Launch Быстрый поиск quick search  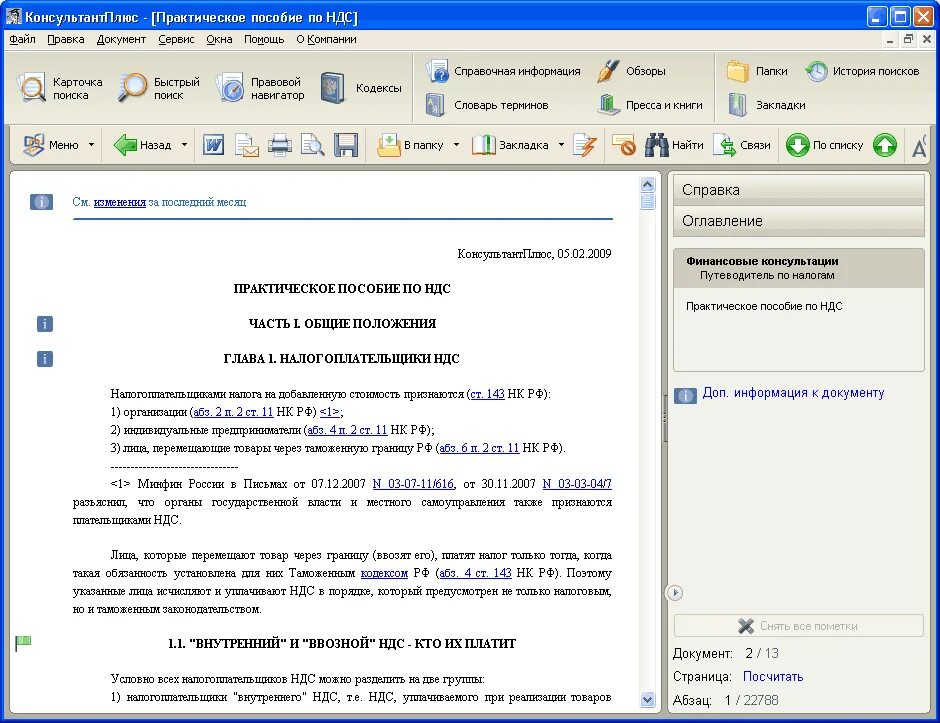159,88
